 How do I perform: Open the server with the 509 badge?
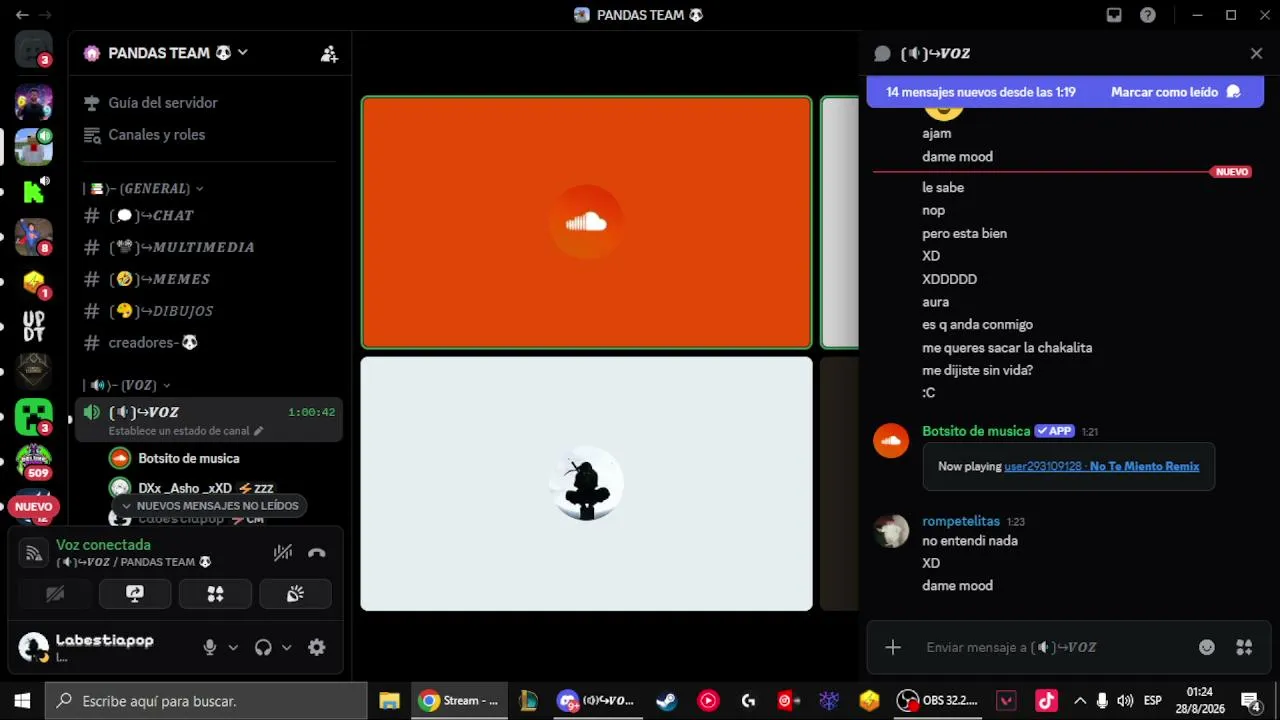[33, 461]
